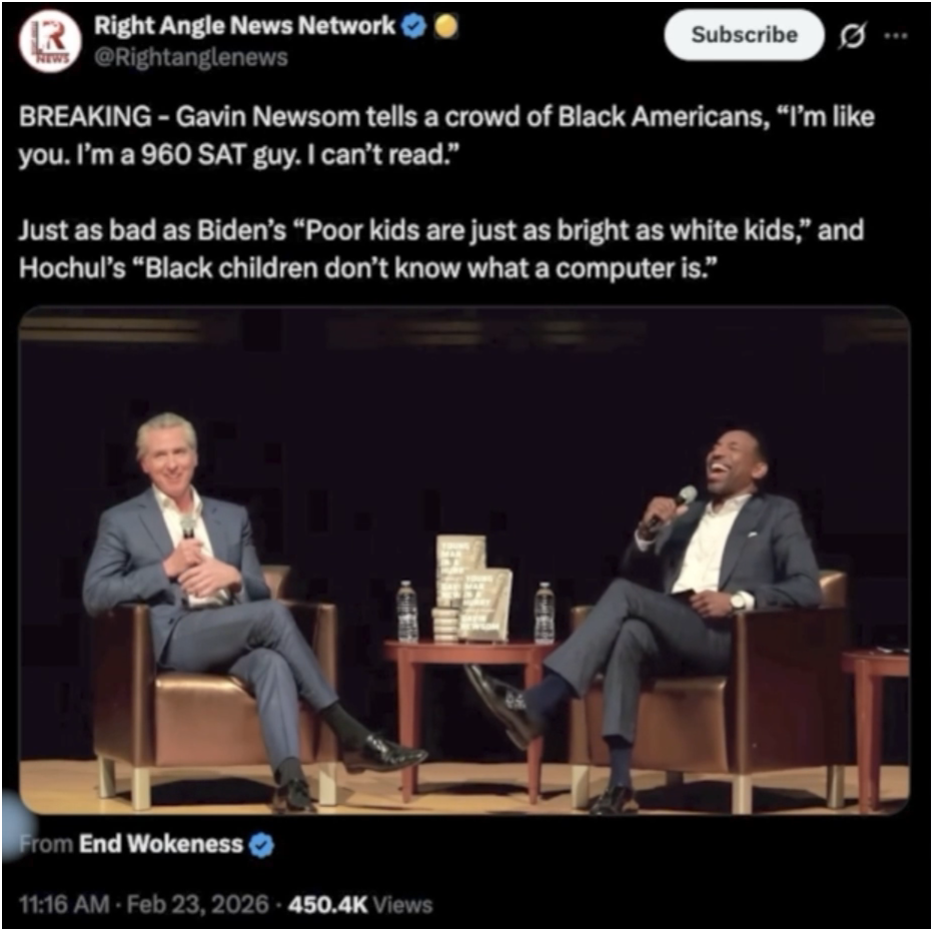Click the gold badge next to the account name
Viewport: 933px width, 931px height.
point(446,26)
